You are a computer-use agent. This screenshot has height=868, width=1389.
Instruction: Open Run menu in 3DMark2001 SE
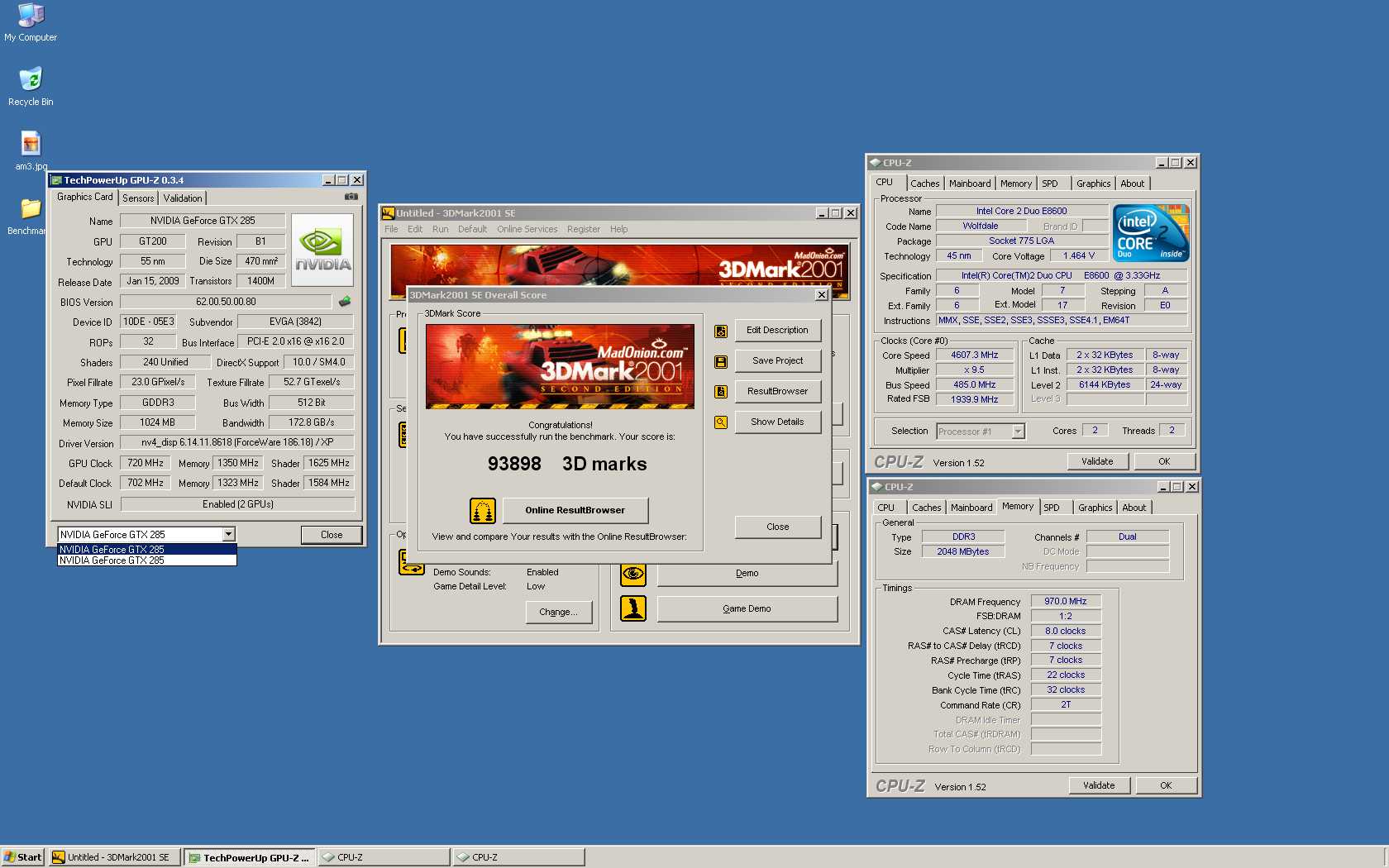(440, 229)
